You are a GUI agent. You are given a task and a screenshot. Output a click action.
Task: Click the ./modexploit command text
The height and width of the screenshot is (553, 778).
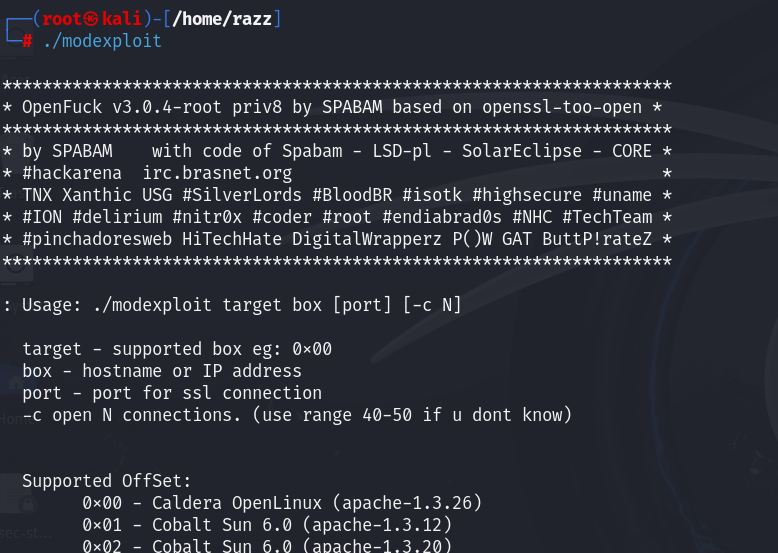[x=102, y=41]
